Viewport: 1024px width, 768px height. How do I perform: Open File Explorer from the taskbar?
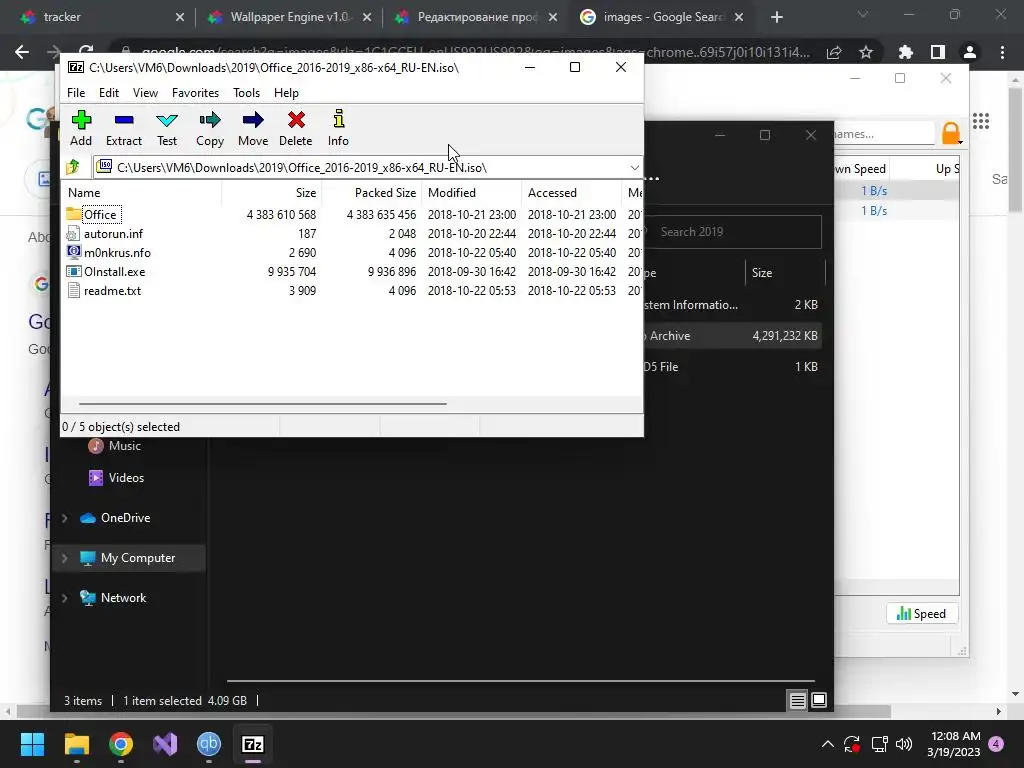pyautogui.click(x=77, y=744)
